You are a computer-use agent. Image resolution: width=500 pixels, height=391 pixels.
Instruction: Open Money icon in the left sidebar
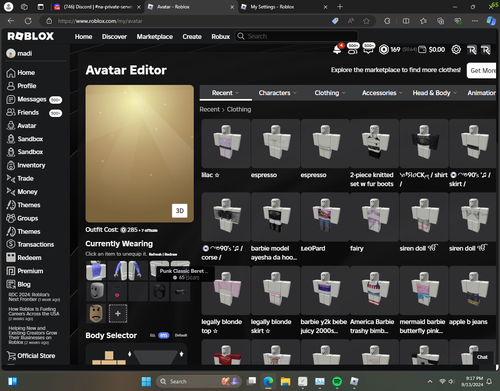point(11,192)
